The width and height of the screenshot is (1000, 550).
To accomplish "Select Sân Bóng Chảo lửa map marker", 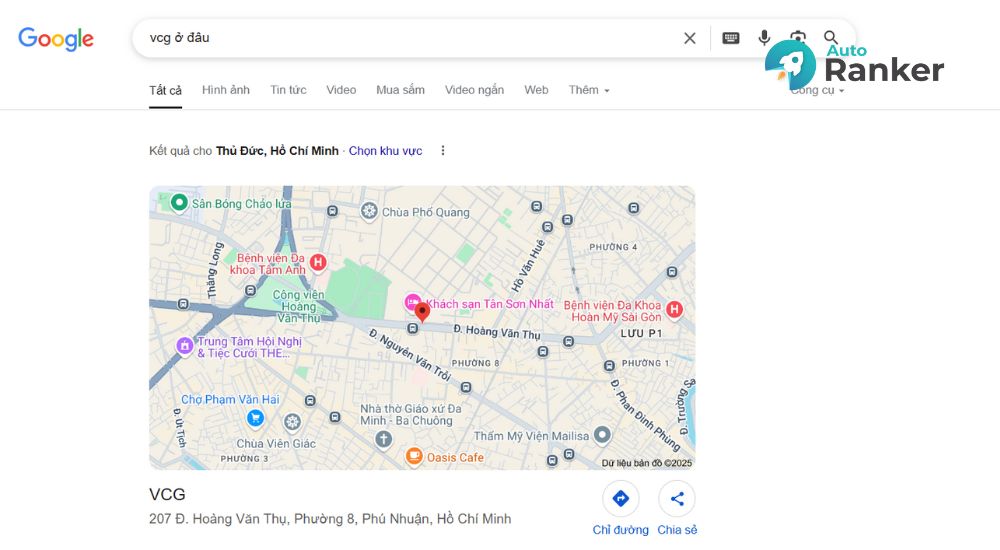I will 179,203.
